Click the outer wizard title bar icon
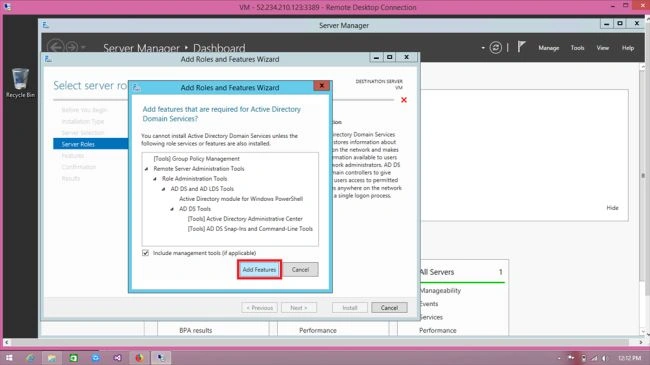The image size is (650, 365). [49, 59]
